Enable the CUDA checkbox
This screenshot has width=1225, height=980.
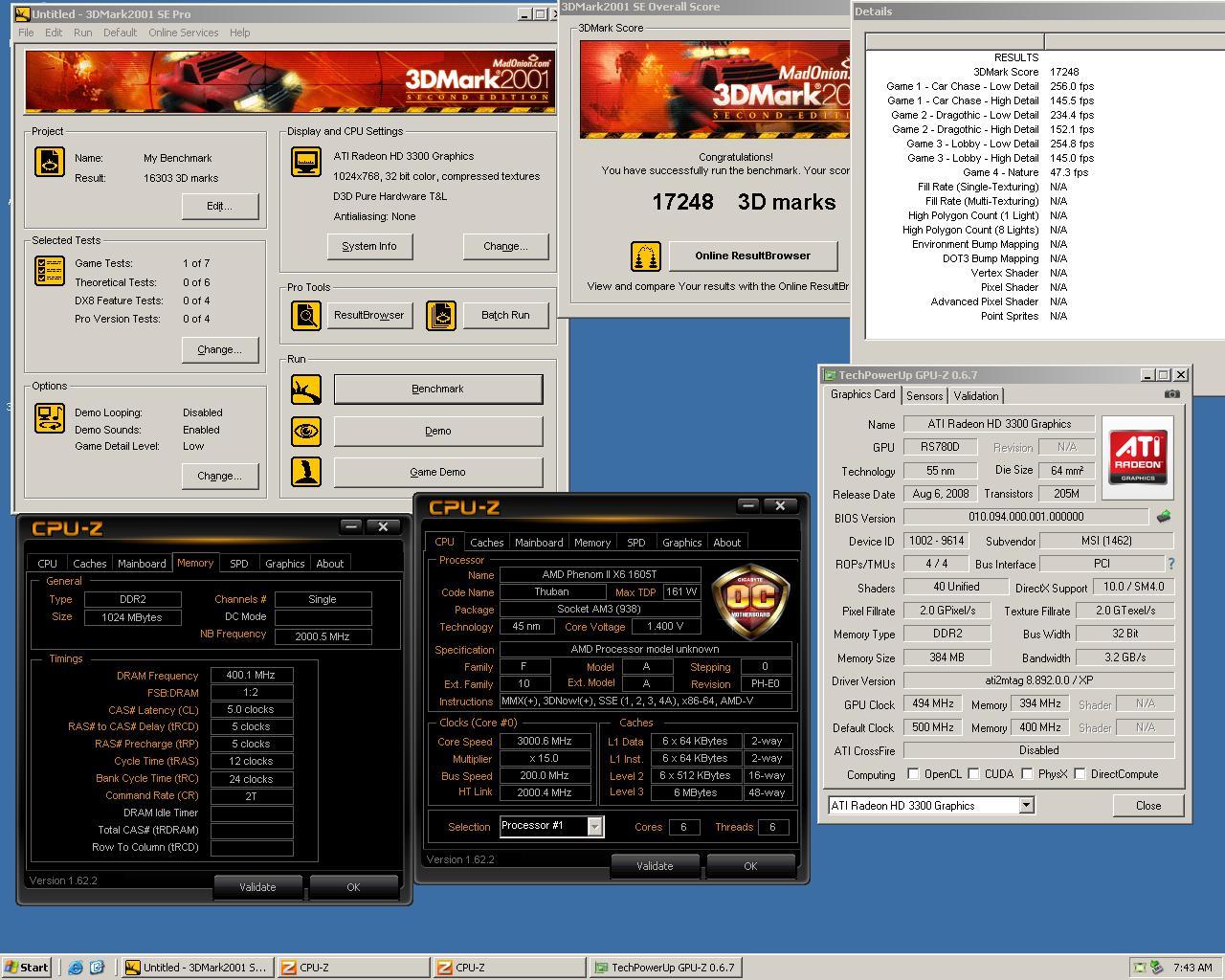pos(973,774)
